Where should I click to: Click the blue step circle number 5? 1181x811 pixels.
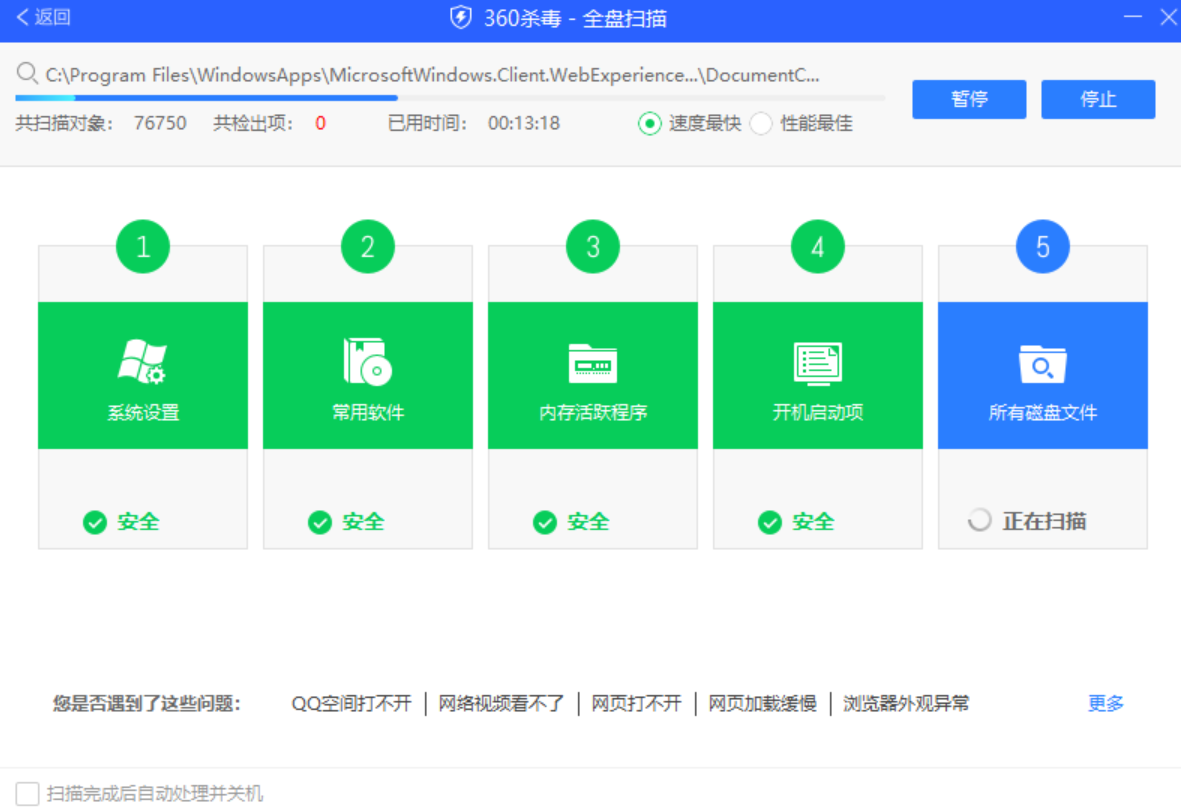tap(1042, 247)
